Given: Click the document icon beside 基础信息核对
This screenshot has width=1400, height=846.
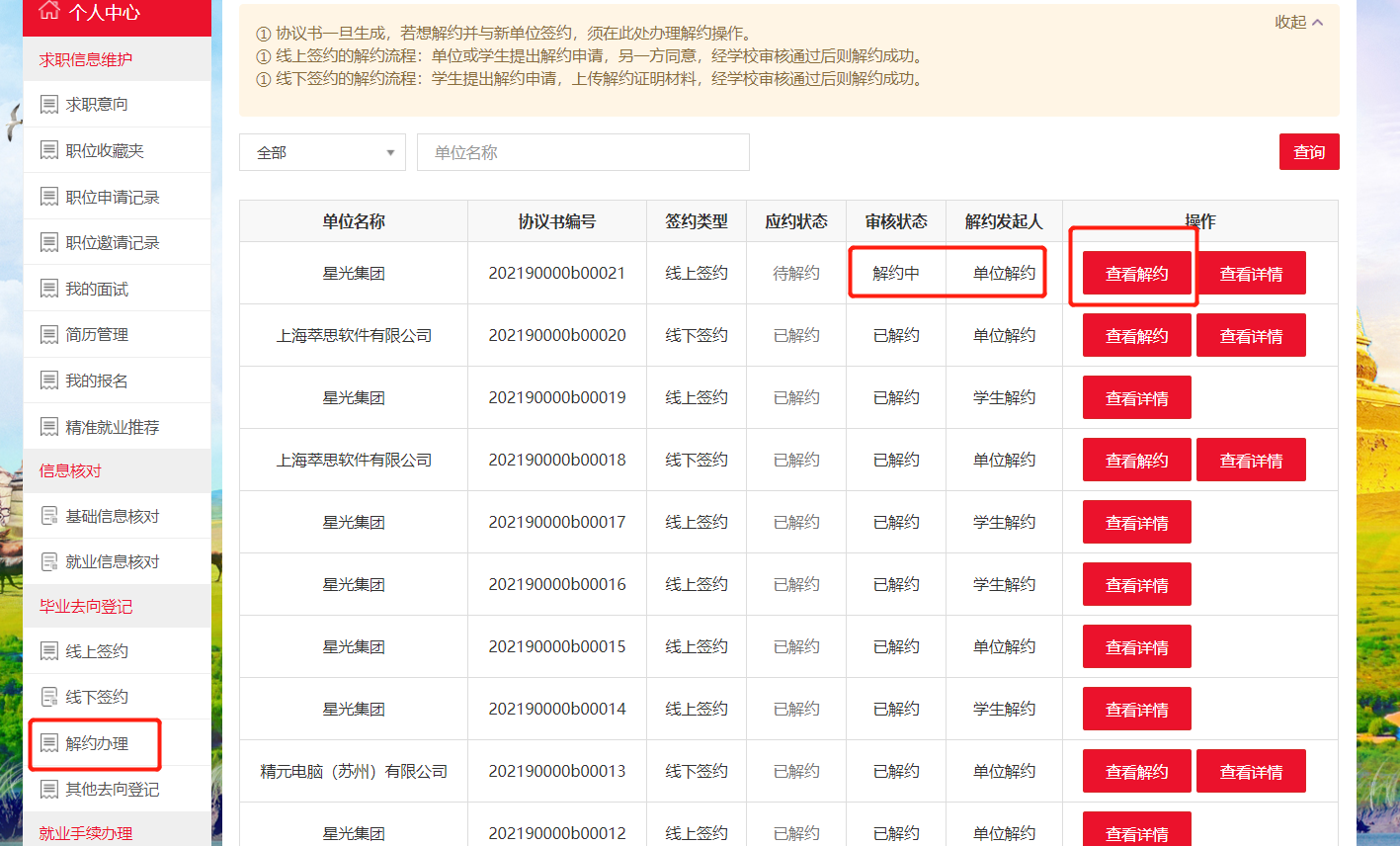Looking at the screenshot, I should pyautogui.click(x=48, y=516).
